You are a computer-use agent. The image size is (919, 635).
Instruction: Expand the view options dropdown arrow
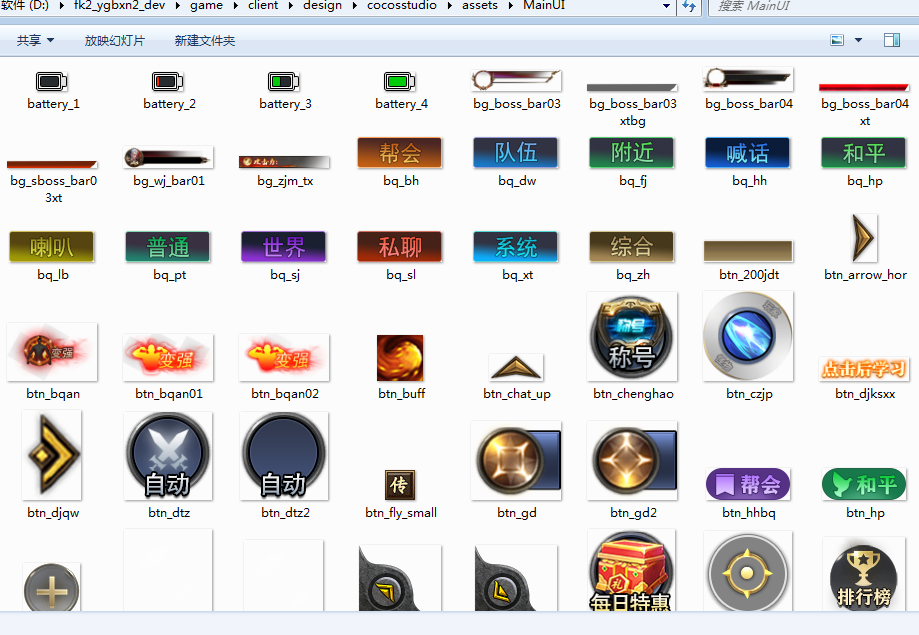click(858, 41)
